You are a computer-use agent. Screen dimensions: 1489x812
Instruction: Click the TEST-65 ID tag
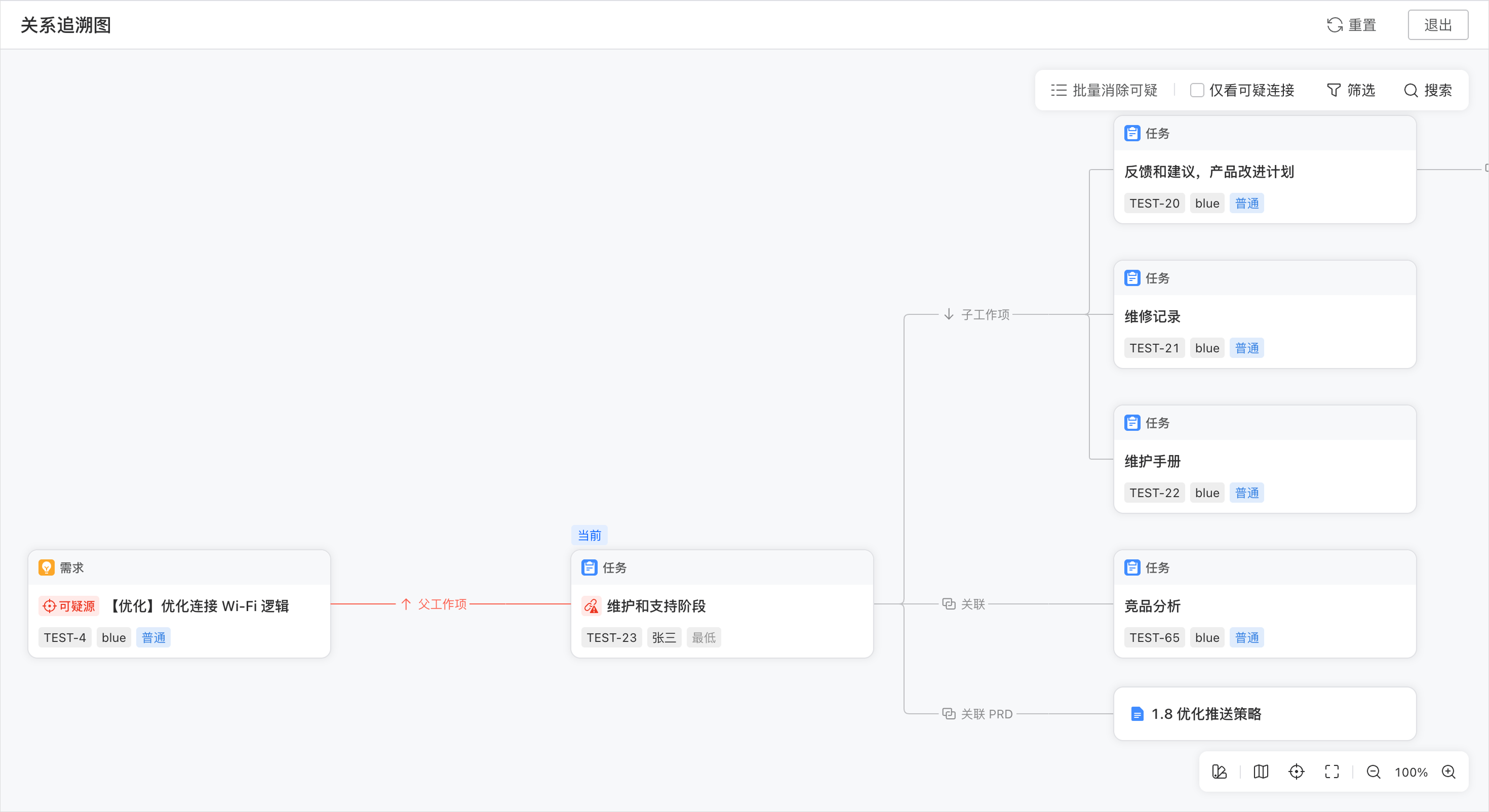1154,637
